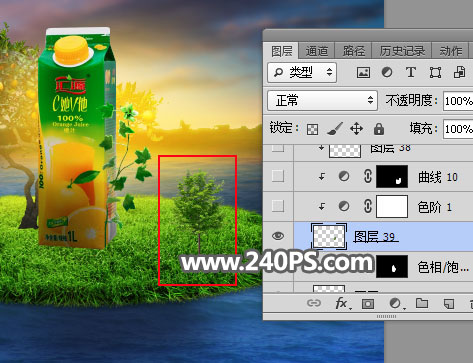Show the 曲线 10 layer visibility box
This screenshot has height=363, width=473.
pyautogui.click(x=278, y=176)
